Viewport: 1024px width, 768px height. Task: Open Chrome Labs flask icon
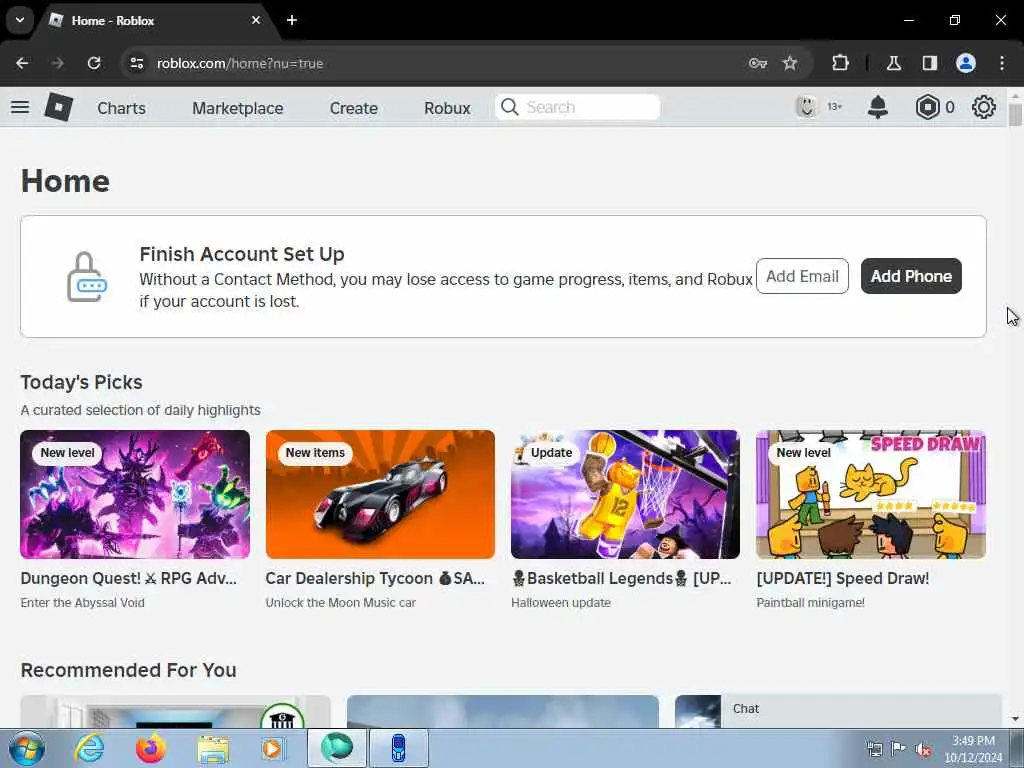(893, 63)
